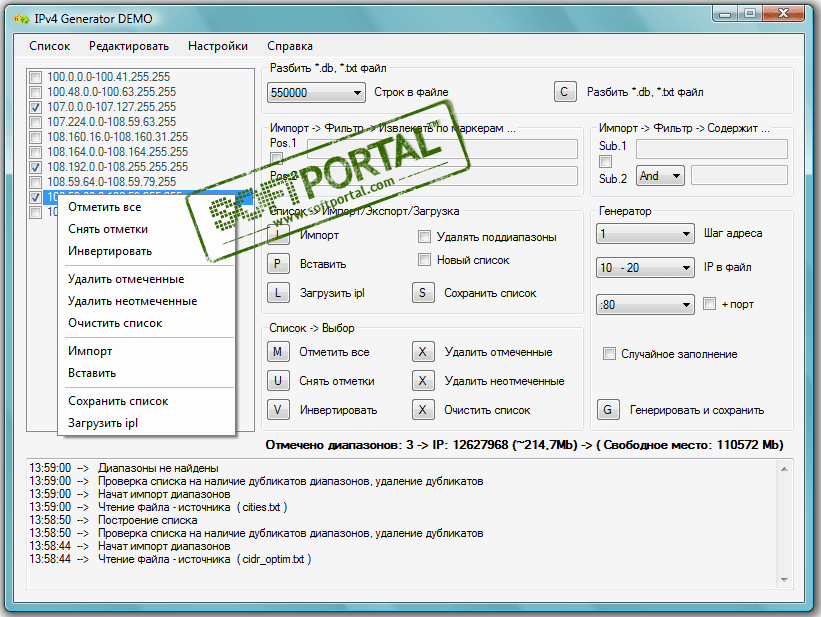This screenshot has width=821, height=617.
Task: Open the Редактировать menu
Action: (129, 46)
